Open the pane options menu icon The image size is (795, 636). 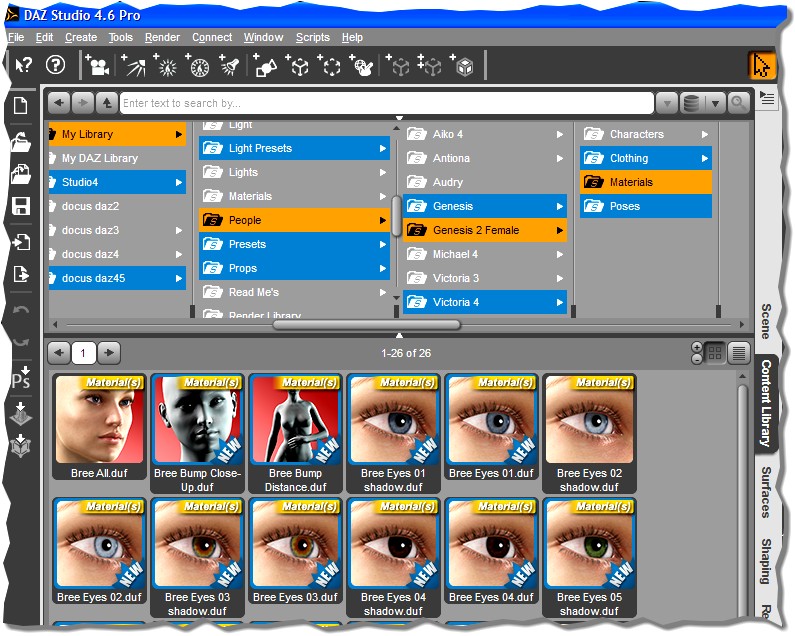[x=767, y=98]
